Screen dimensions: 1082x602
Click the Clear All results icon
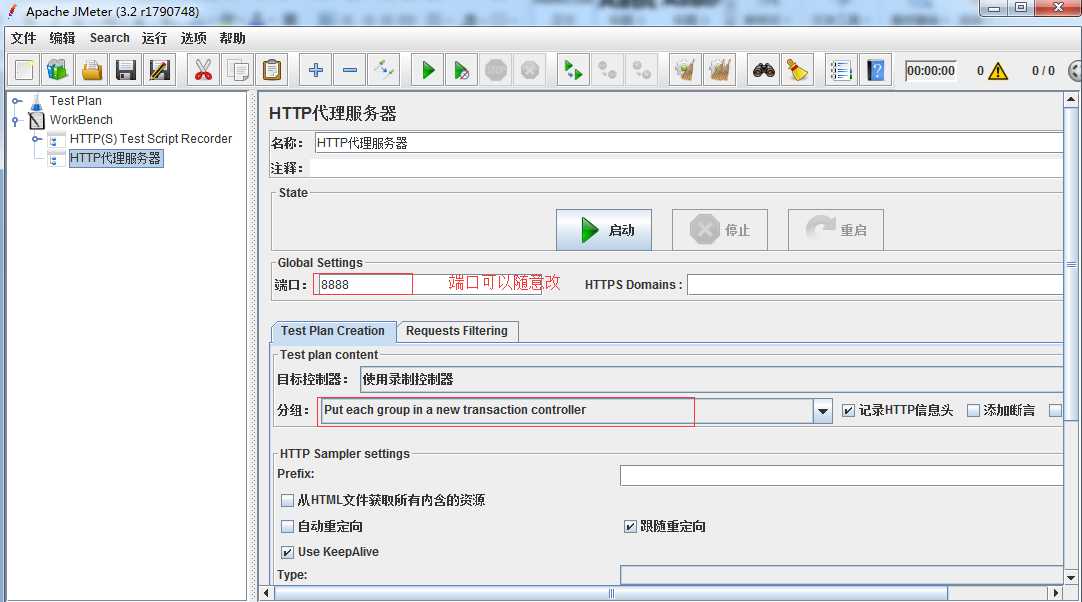point(720,70)
